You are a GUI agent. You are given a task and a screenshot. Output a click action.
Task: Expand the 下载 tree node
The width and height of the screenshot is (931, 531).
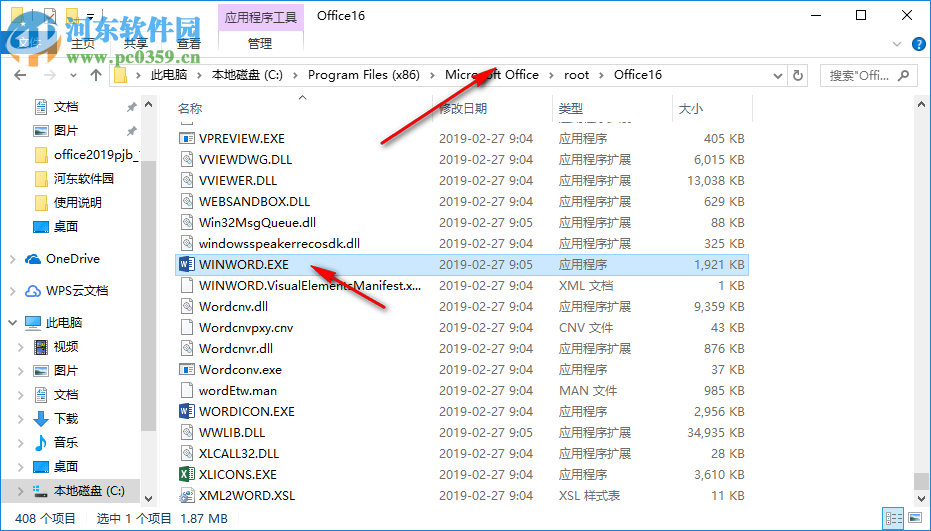[x=21, y=418]
